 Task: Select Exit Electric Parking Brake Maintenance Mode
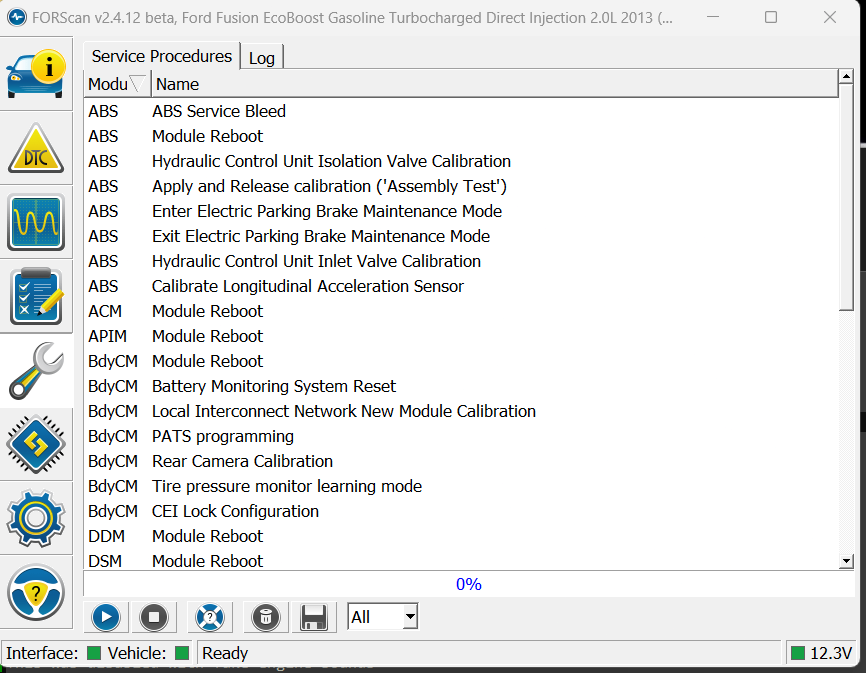[461, 236]
